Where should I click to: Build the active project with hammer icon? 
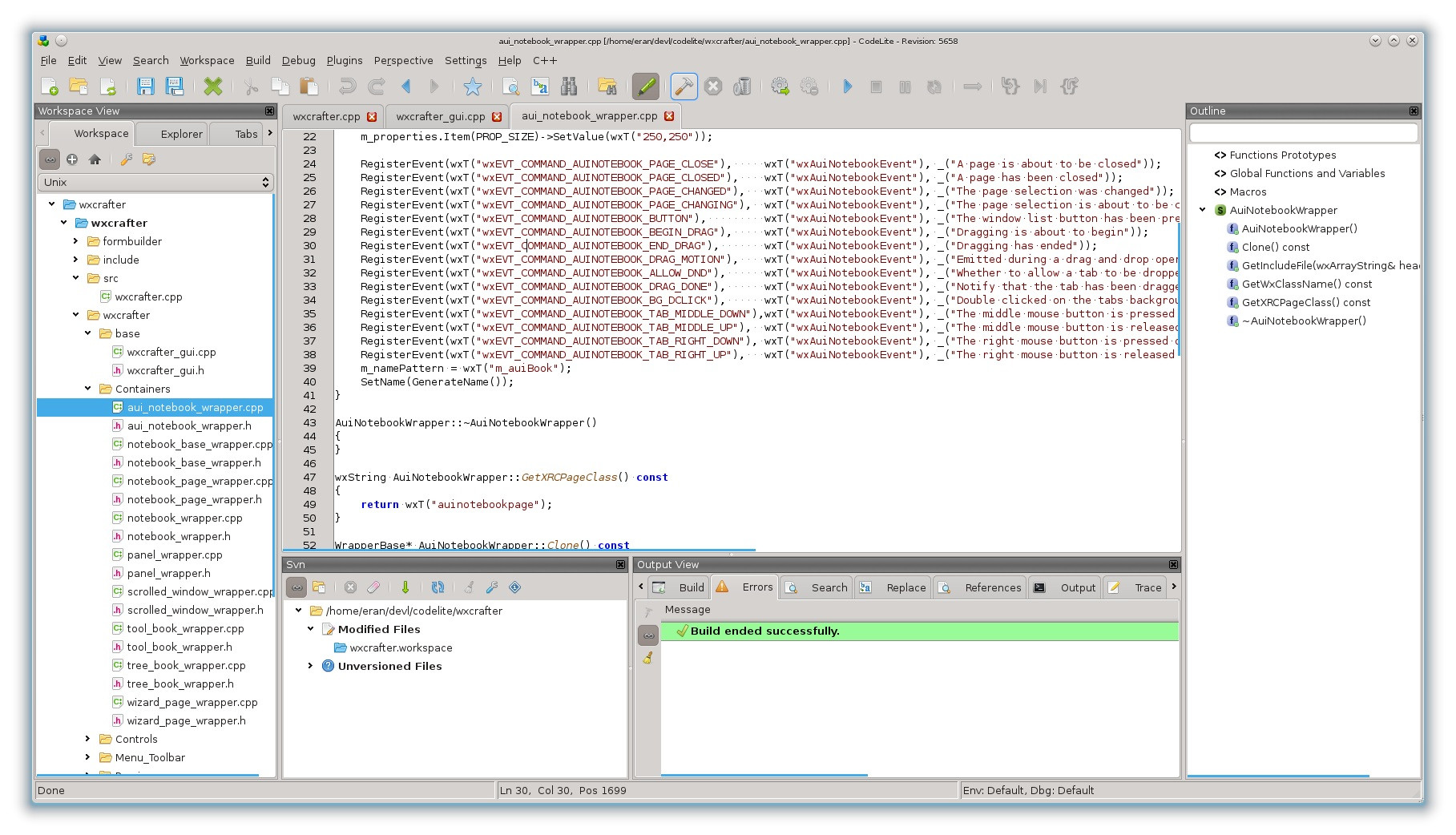(x=684, y=87)
